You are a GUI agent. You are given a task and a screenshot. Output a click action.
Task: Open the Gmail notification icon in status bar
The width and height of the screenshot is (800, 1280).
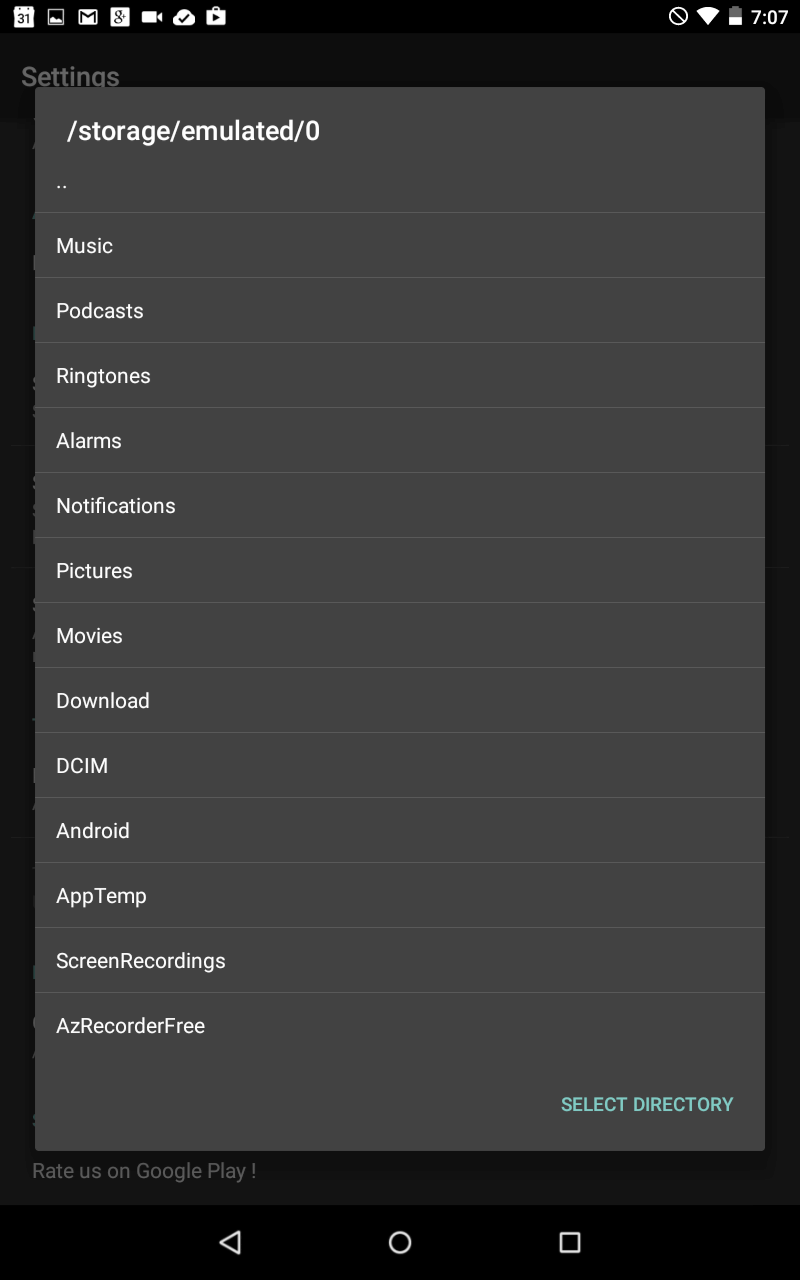click(x=88, y=17)
